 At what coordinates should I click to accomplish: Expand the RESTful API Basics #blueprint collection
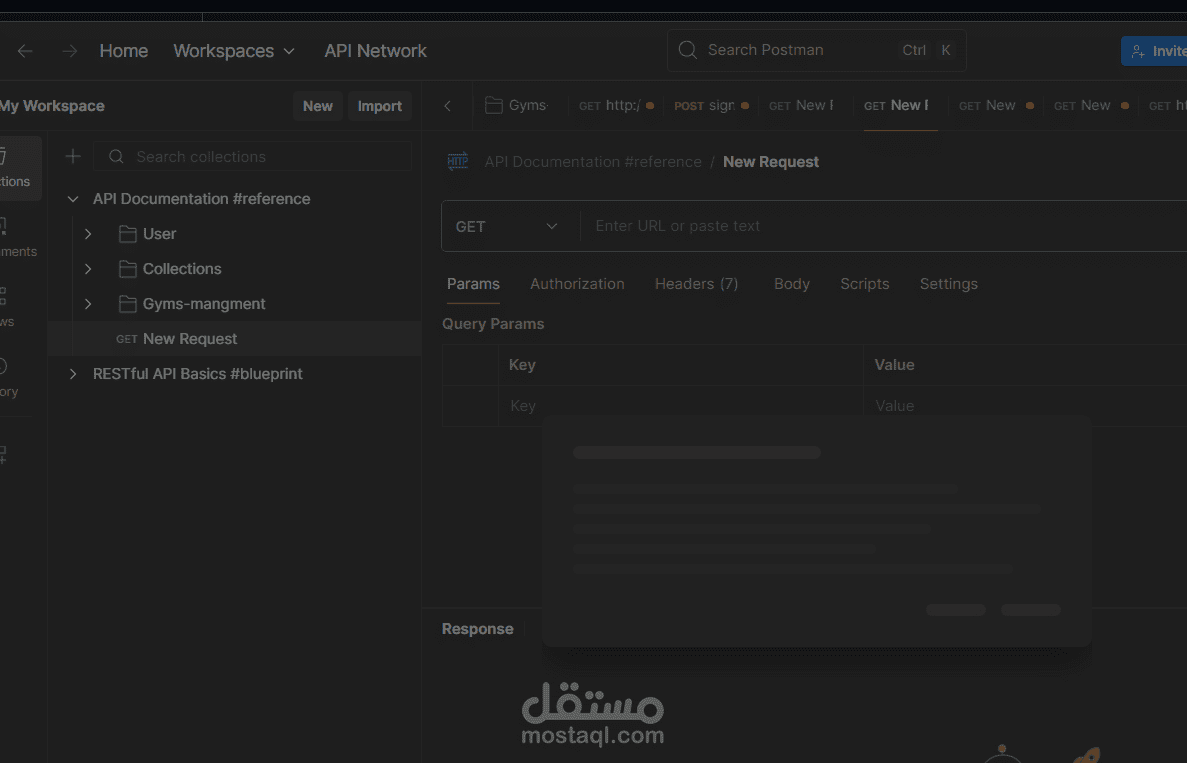tap(73, 374)
